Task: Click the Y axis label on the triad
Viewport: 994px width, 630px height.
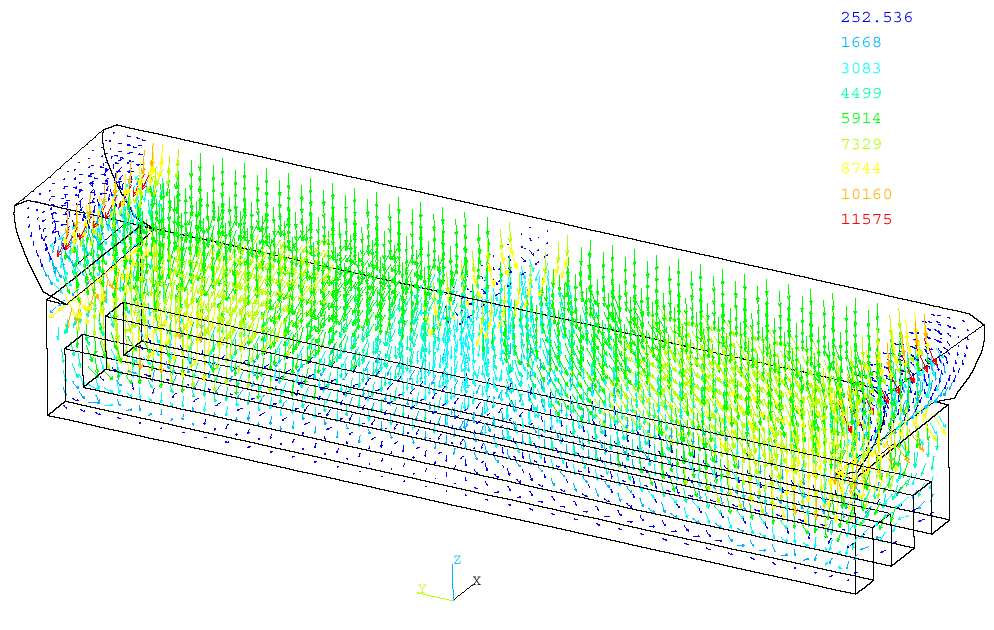Action: 422,589
